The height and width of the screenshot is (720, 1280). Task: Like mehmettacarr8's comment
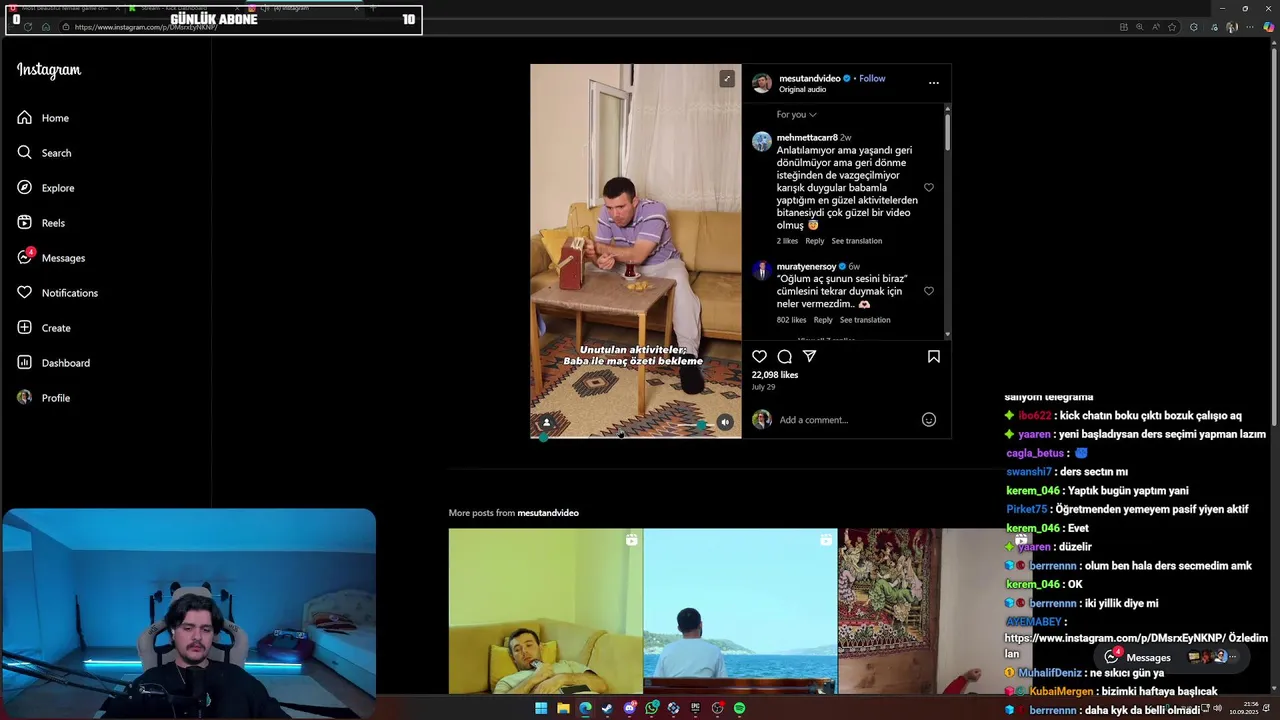click(929, 188)
